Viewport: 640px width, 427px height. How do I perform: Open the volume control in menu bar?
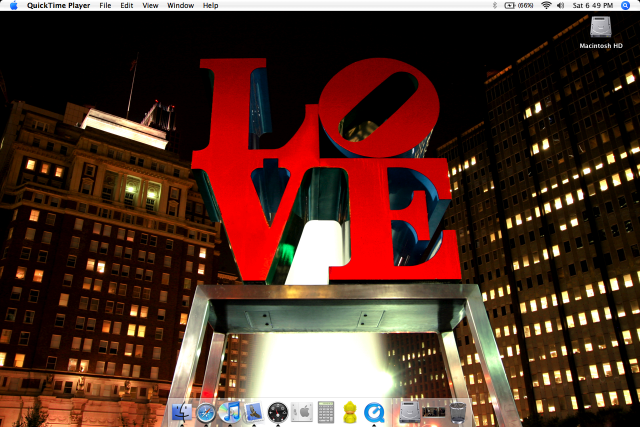(560, 6)
